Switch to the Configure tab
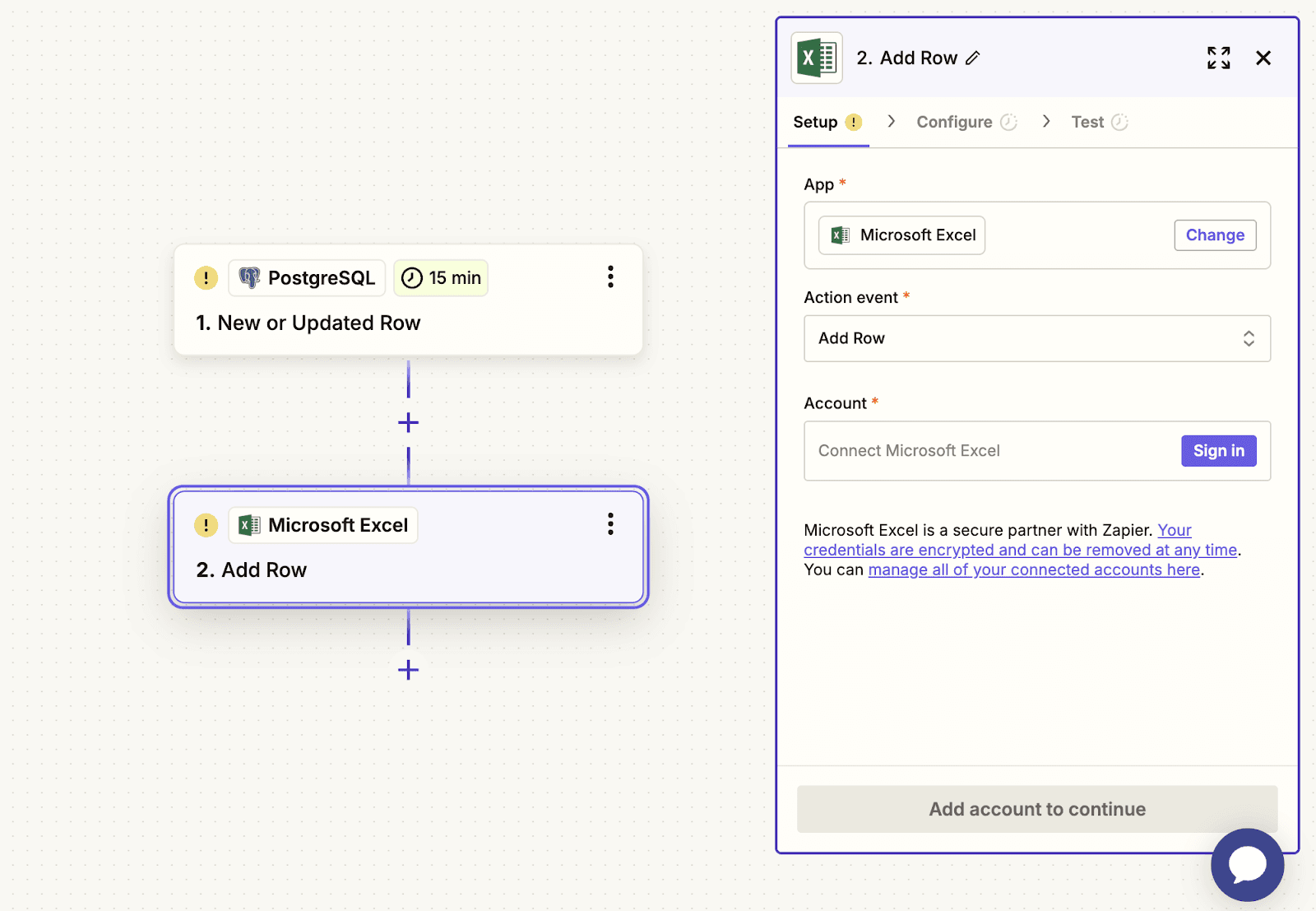This screenshot has width=1316, height=911. (x=966, y=122)
